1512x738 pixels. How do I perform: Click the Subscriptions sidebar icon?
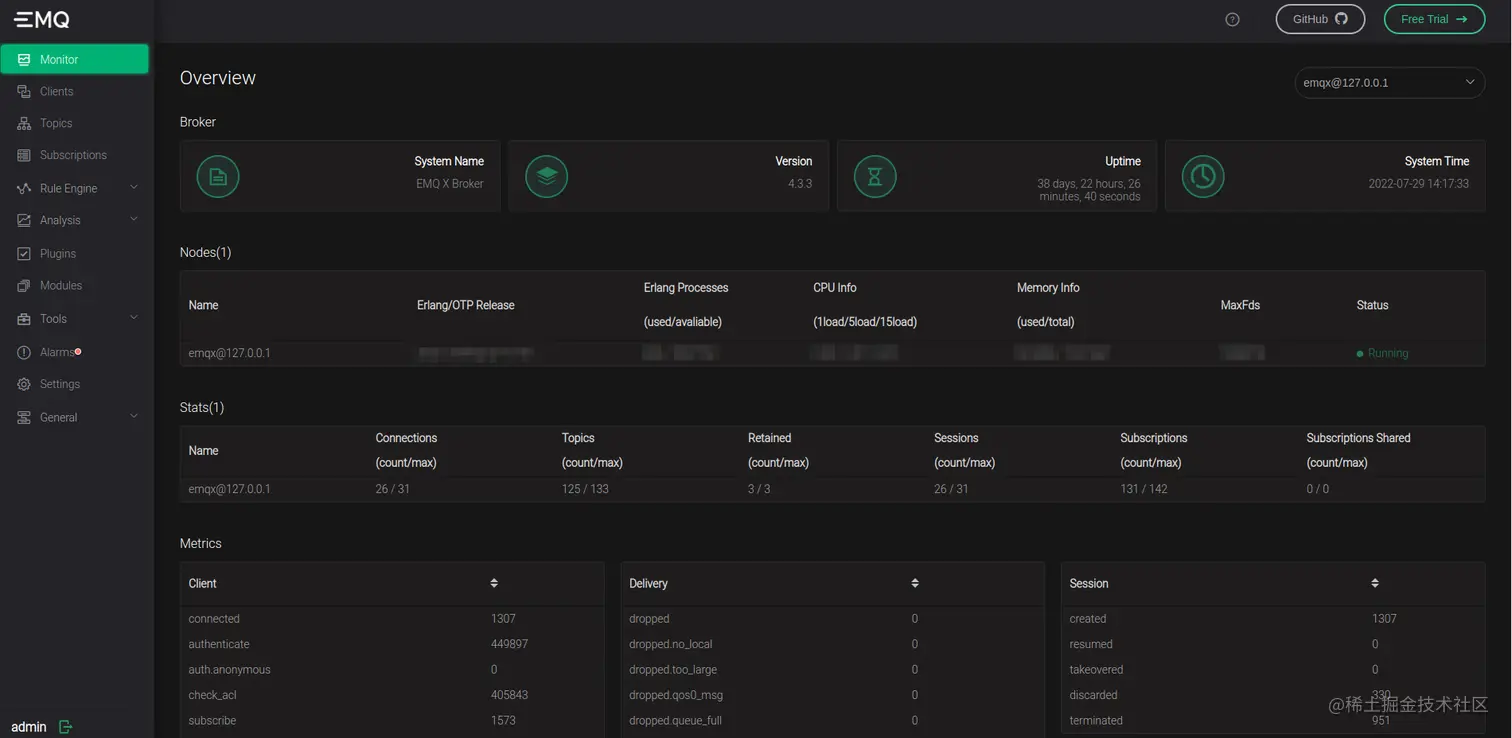[24, 156]
